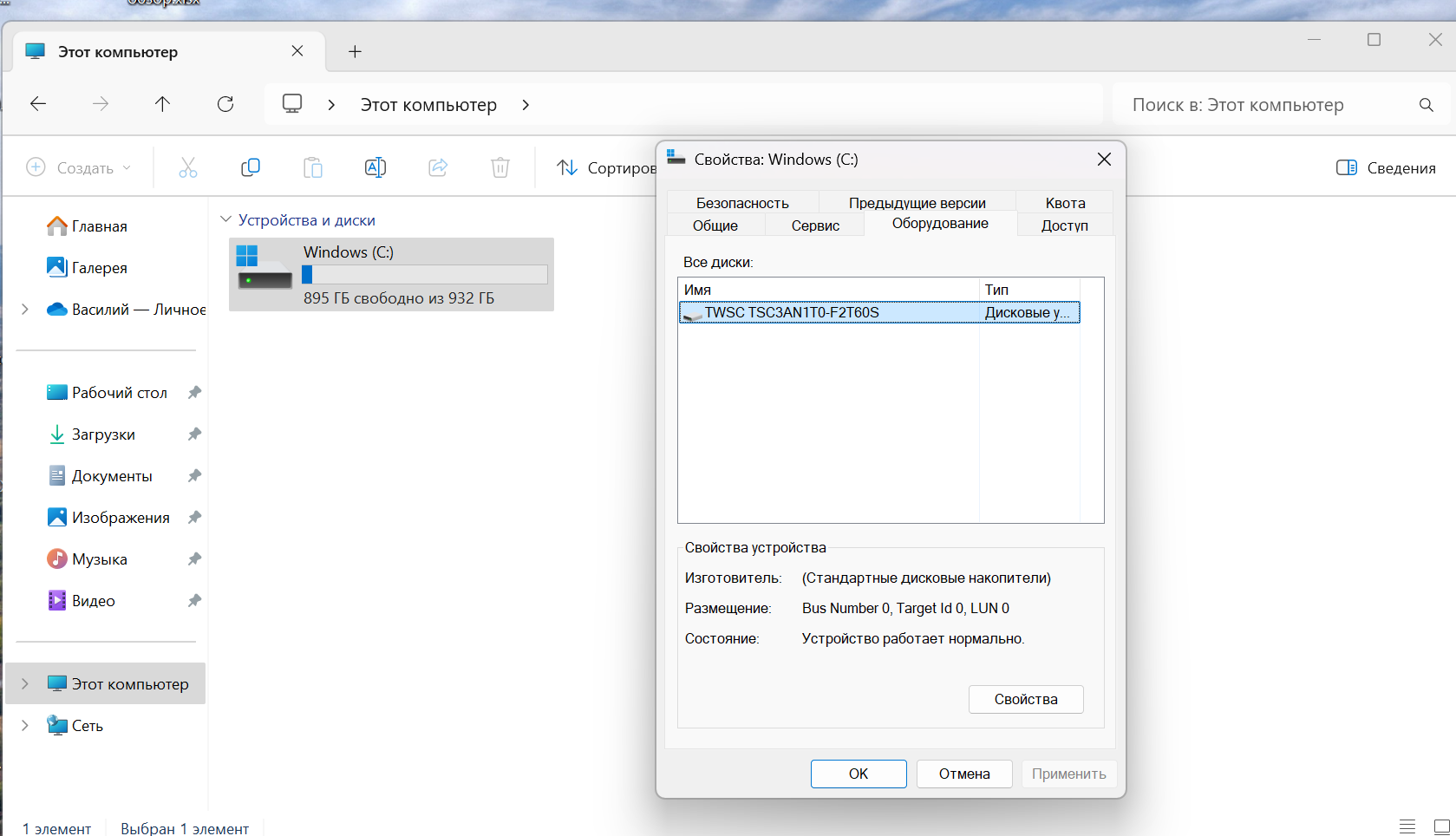Select the TWSC TSC3AN1T0-F2T60S disk row
The image size is (1456, 836).
[879, 312]
